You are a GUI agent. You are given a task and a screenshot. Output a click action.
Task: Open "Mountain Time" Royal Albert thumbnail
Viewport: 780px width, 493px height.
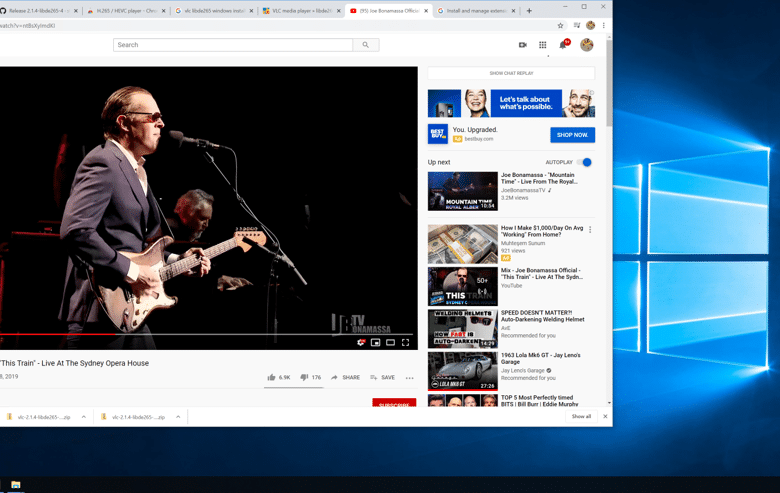pos(463,191)
